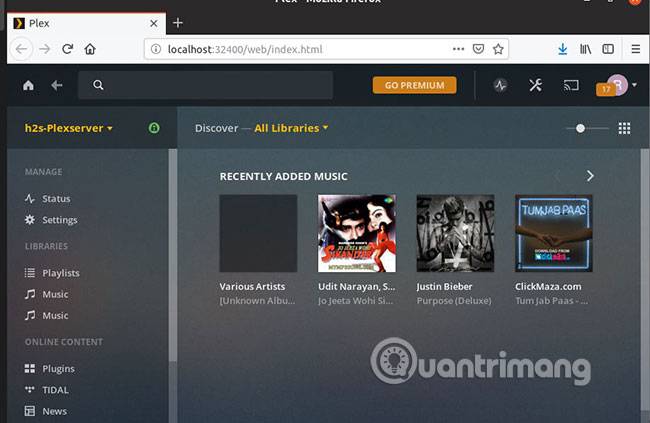Open Firefox hamburger menu
Image resolution: width=650 pixels, height=423 pixels.
click(635, 49)
